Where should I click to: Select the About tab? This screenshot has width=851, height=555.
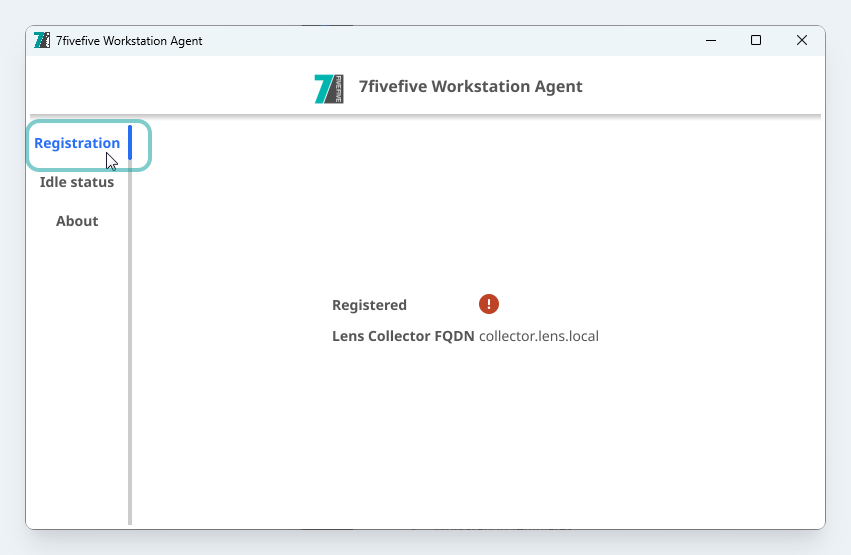77,221
